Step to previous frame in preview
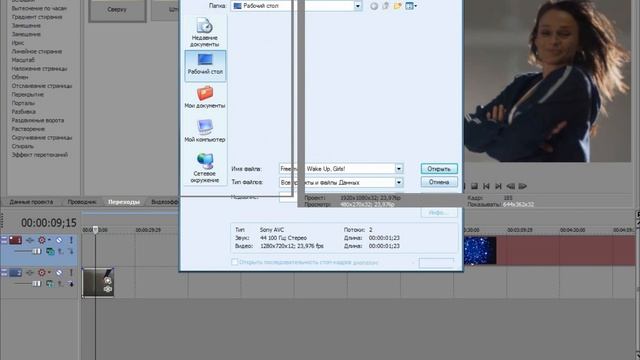The image size is (640, 360). pyautogui.click(x=510, y=186)
